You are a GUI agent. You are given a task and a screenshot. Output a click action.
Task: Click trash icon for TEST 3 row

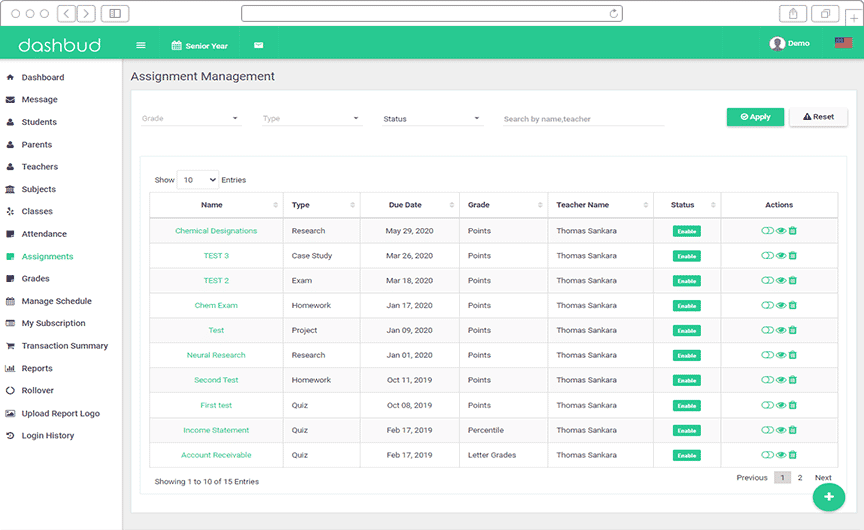click(x=793, y=256)
